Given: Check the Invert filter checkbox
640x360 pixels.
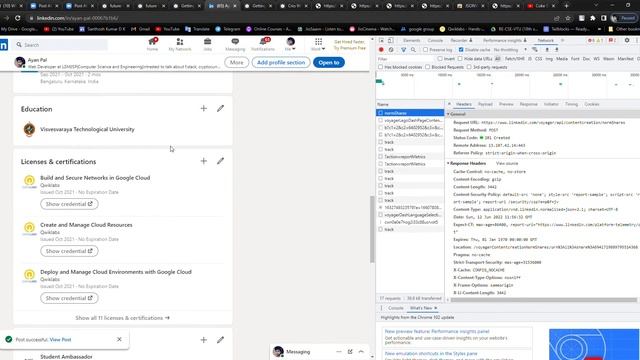Looking at the screenshot, I should [440, 59].
